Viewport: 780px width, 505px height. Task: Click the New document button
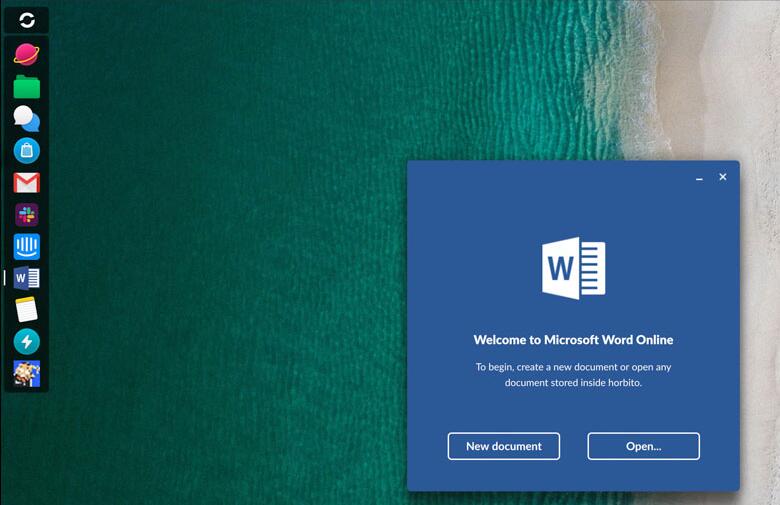[503, 446]
